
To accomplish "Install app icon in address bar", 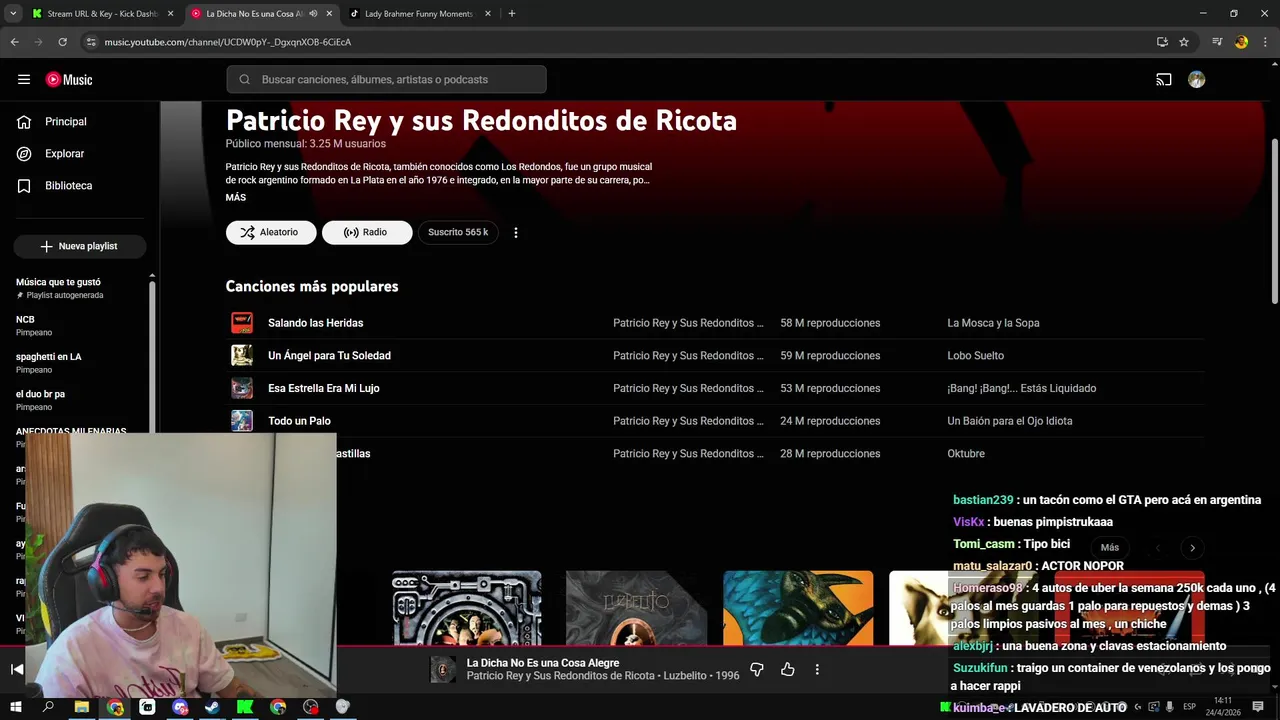I will pos(1162,42).
